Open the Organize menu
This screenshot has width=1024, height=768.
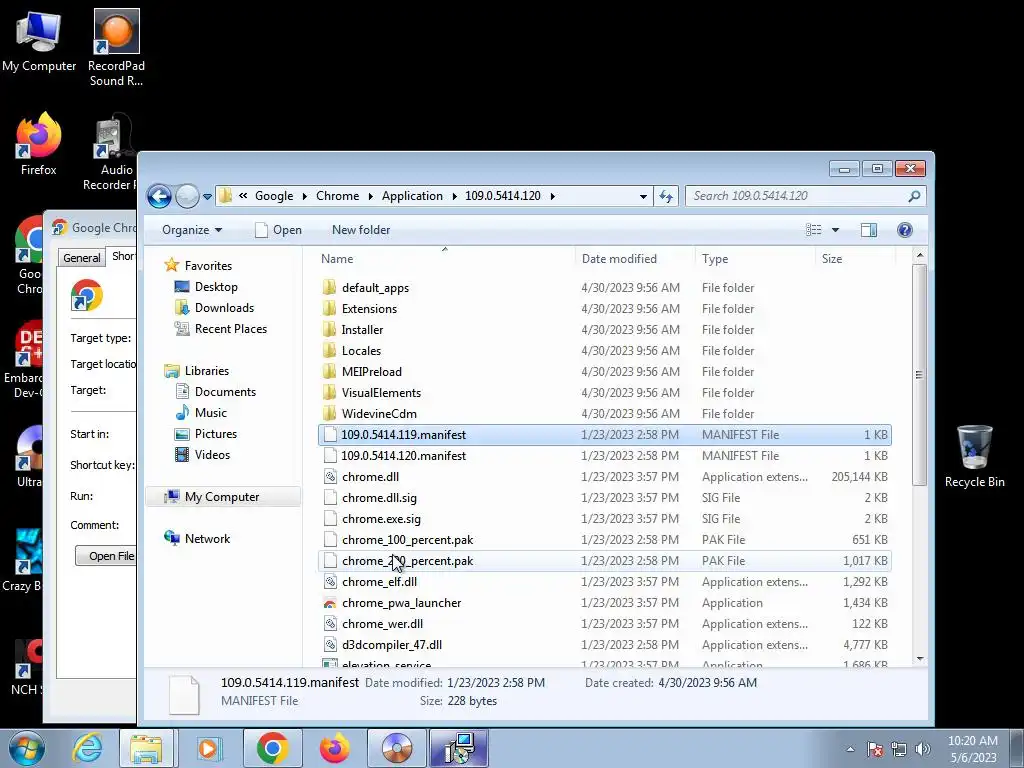point(192,230)
